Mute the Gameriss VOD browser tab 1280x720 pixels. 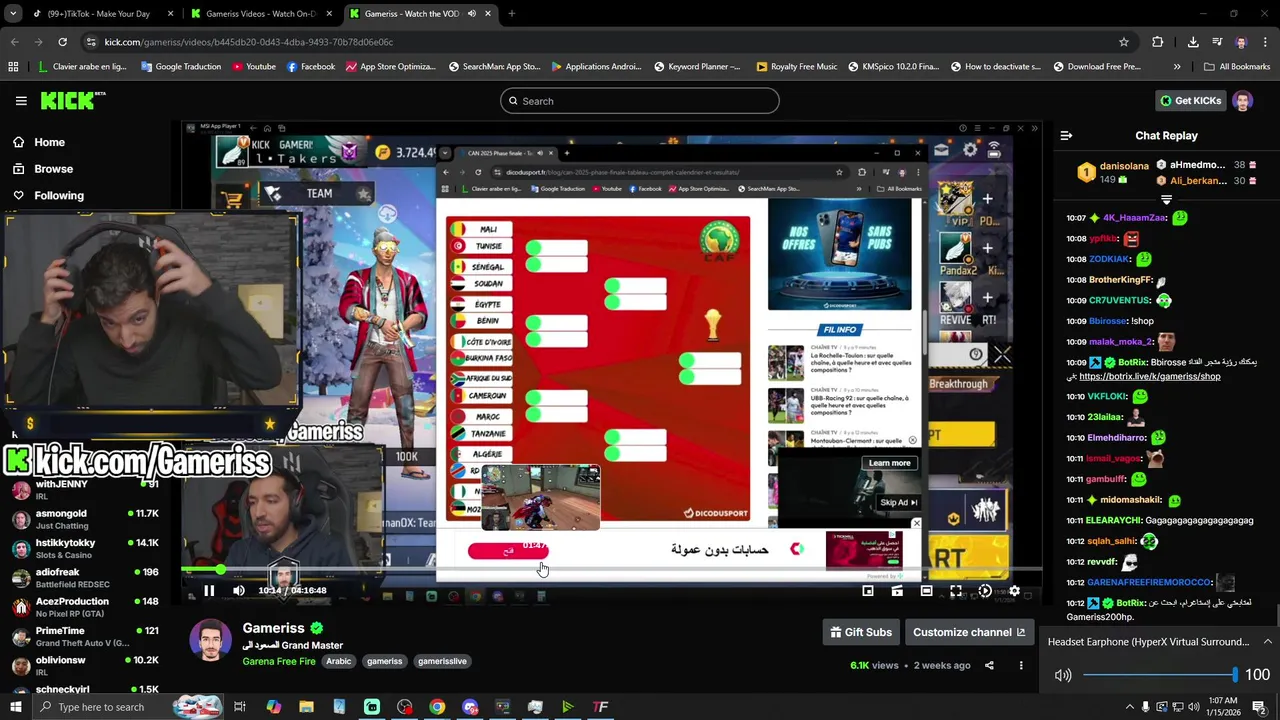[471, 14]
